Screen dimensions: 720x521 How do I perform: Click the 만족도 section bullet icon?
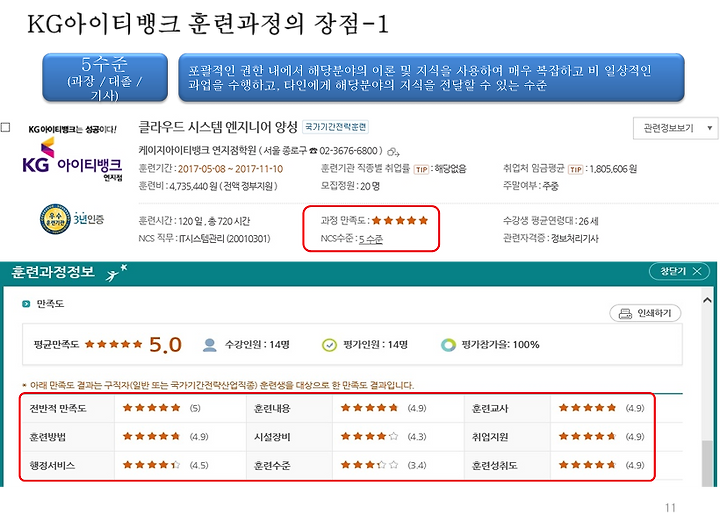pos(26,304)
